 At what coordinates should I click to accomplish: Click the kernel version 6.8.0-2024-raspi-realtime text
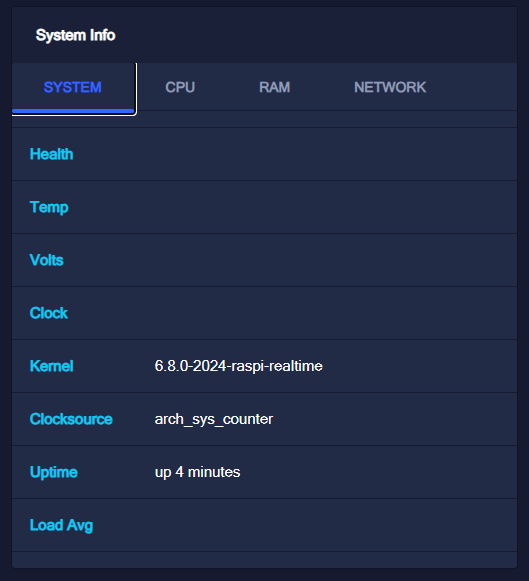pos(239,366)
